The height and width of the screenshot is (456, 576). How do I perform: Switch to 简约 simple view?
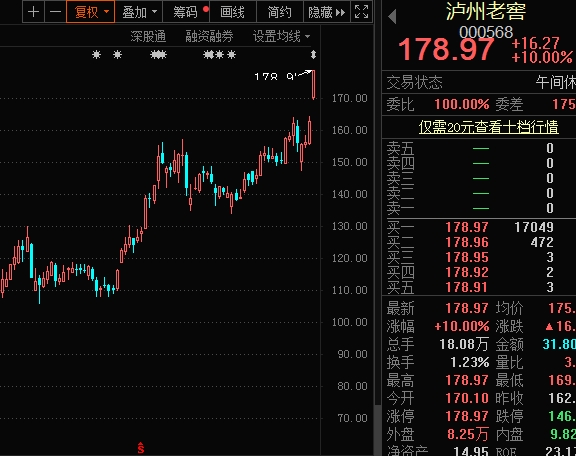280,12
